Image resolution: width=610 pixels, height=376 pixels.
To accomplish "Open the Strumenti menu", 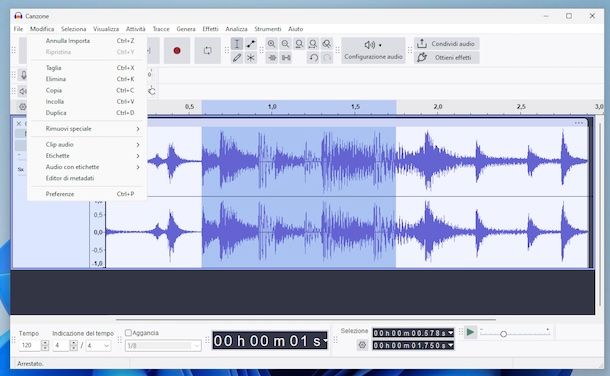I will point(268,29).
